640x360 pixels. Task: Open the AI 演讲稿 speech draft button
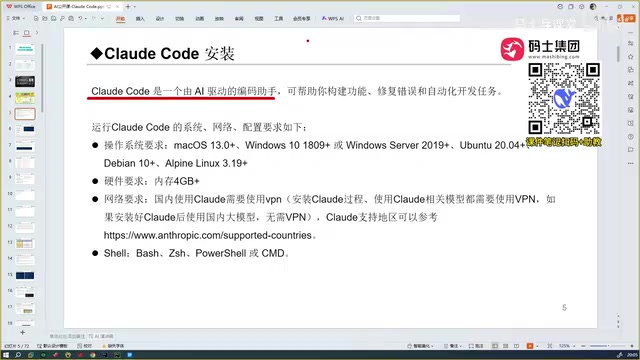coord(101,336)
